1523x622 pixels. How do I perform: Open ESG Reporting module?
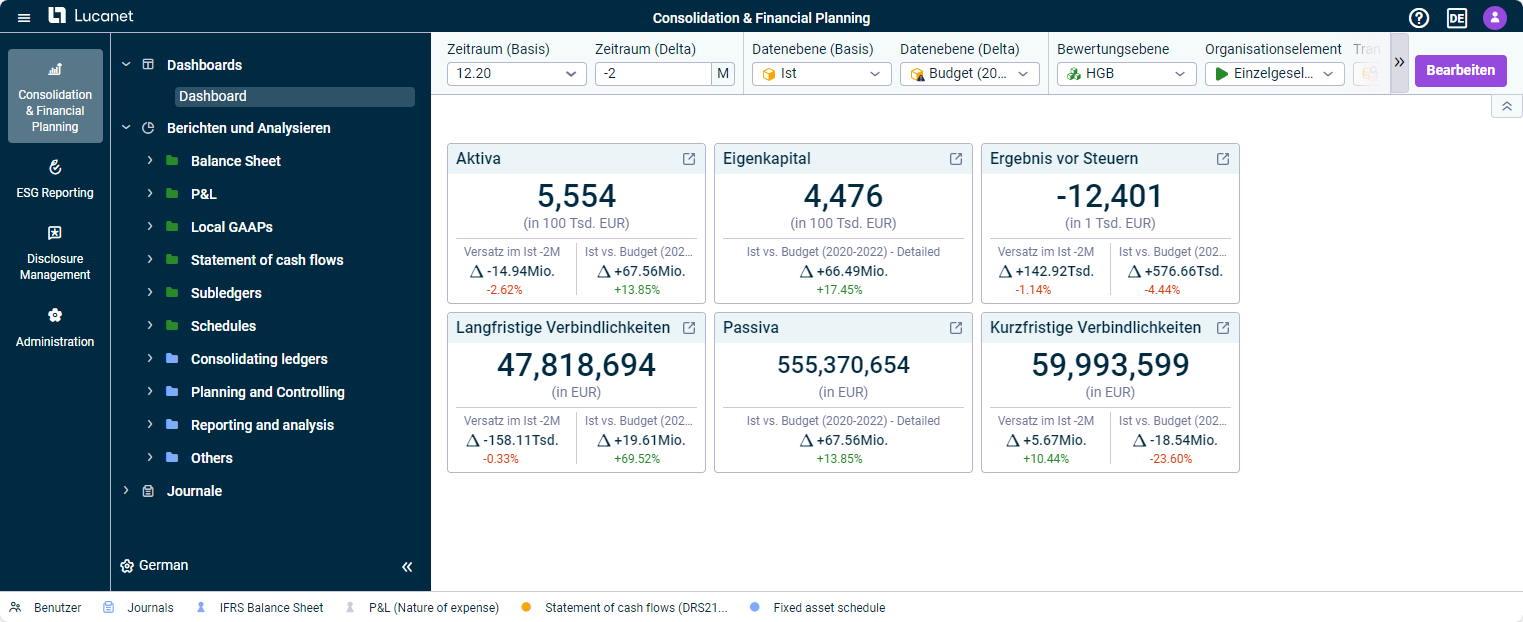coord(55,178)
